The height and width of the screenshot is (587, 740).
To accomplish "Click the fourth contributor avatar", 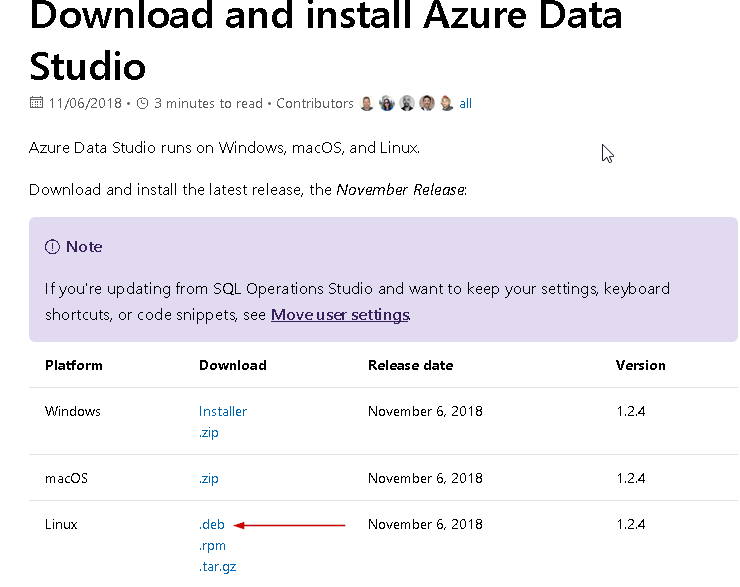I will pyautogui.click(x=427, y=103).
